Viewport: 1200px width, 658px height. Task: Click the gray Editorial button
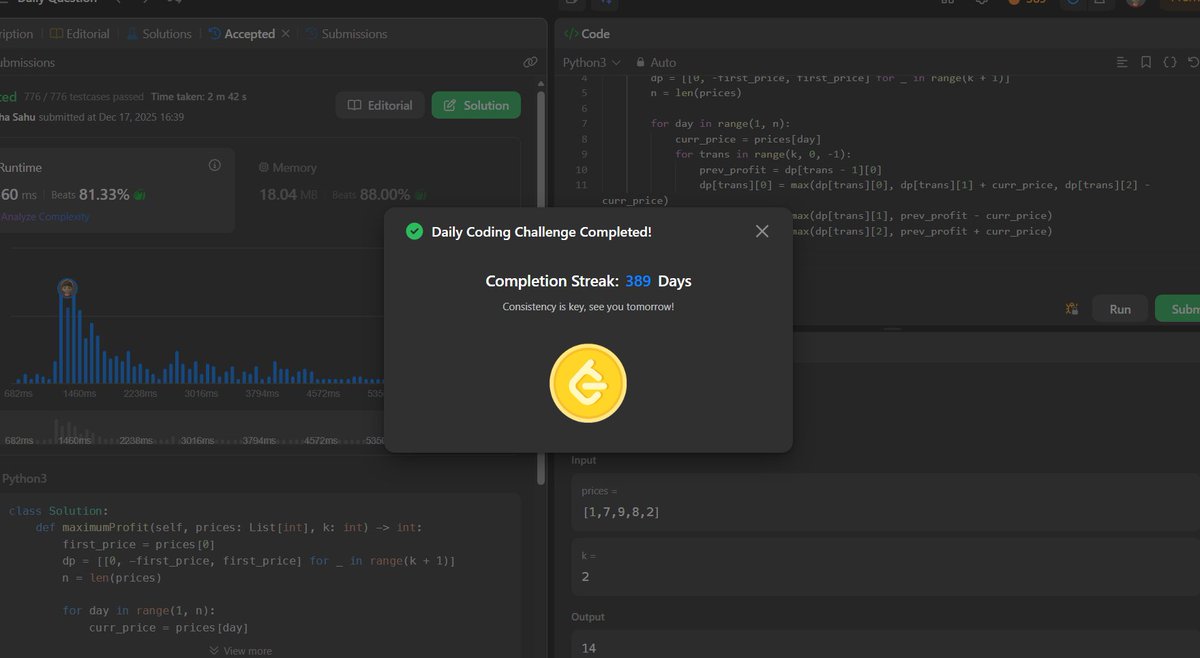[x=380, y=105]
